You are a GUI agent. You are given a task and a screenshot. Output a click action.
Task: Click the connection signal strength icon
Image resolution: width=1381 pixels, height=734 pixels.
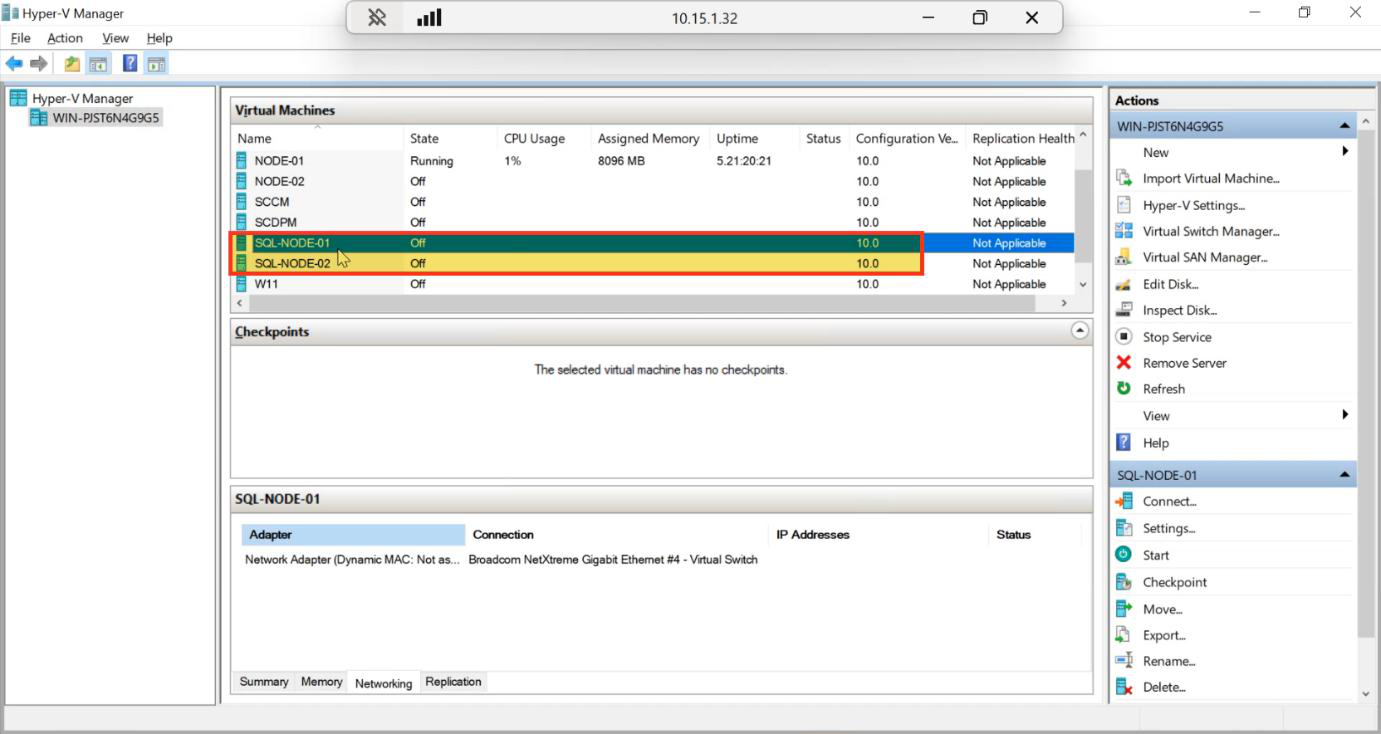(x=429, y=18)
